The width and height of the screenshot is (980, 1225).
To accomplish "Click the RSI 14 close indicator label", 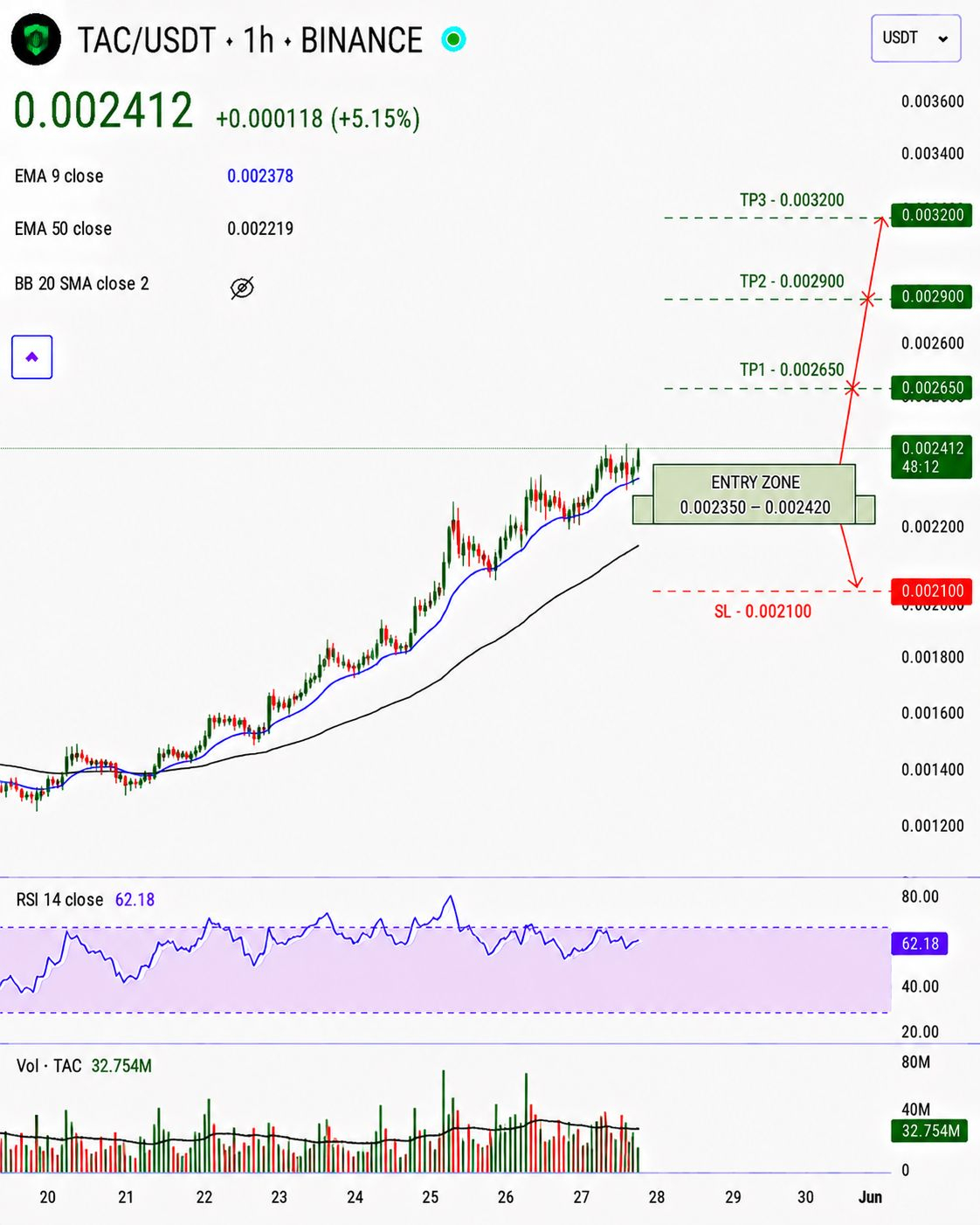I will 59,900.
